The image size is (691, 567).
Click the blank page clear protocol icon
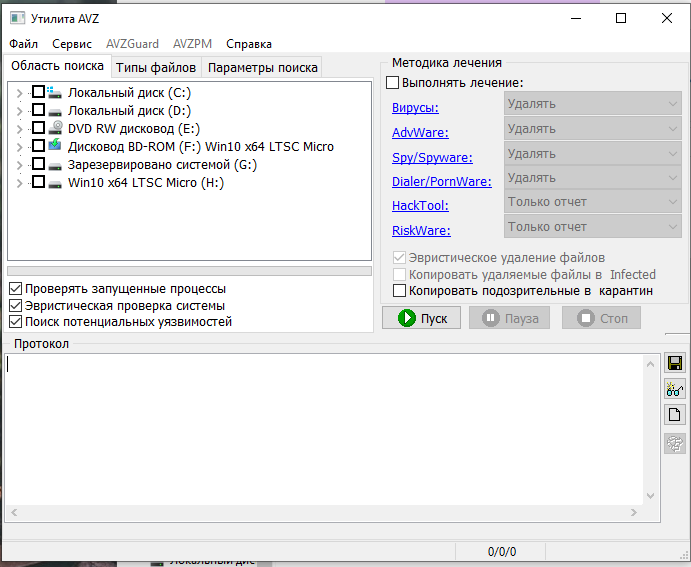click(x=675, y=415)
